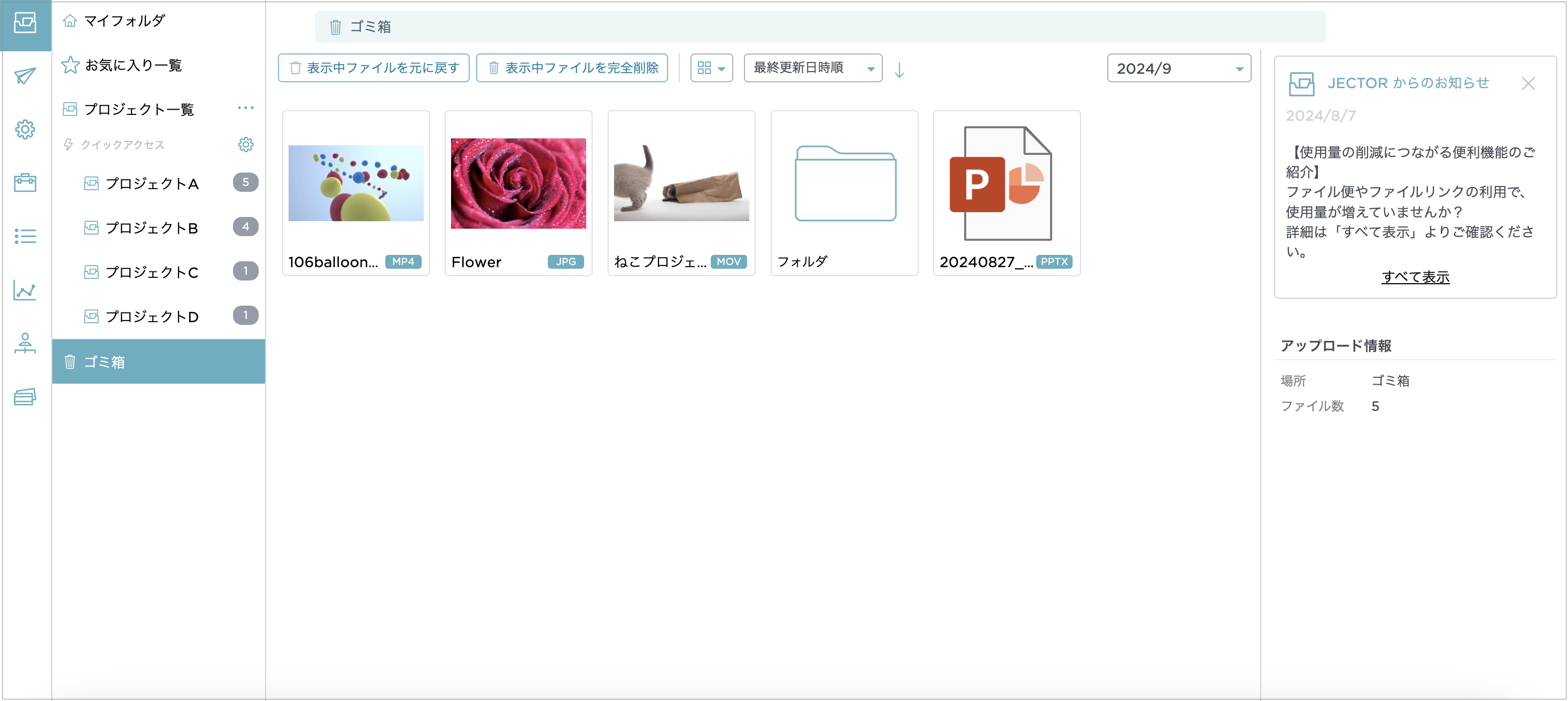Click the home icon next to マイフォルダ
This screenshot has width=1568, height=701.
[x=70, y=21]
